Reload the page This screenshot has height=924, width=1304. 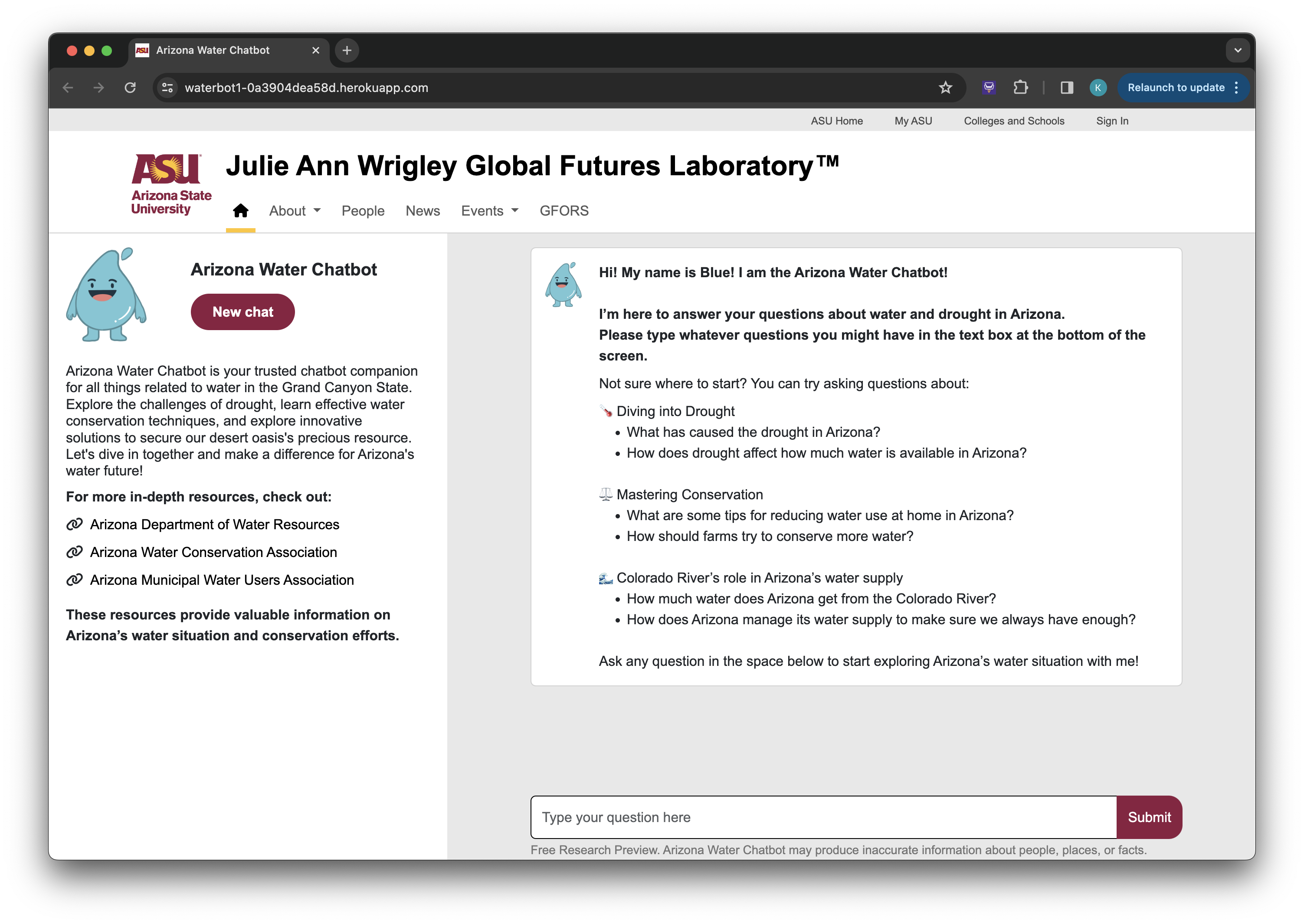130,88
